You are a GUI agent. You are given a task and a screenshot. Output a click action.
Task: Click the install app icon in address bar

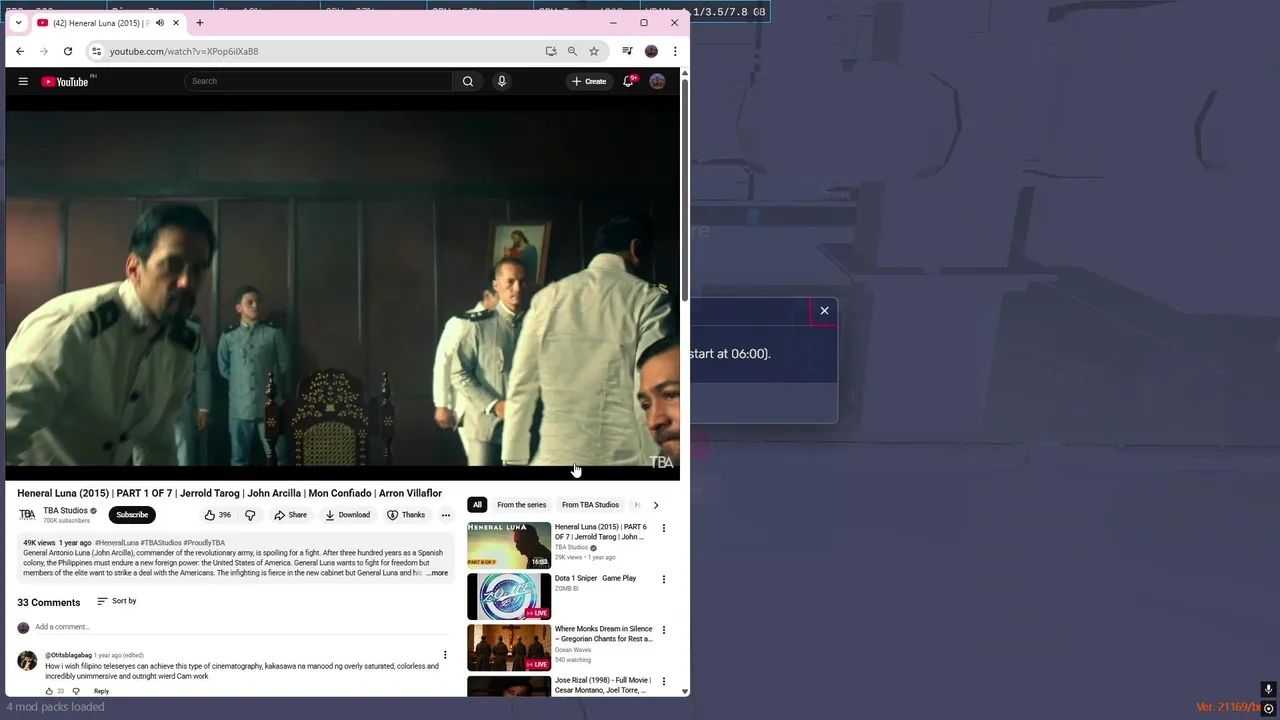551,51
